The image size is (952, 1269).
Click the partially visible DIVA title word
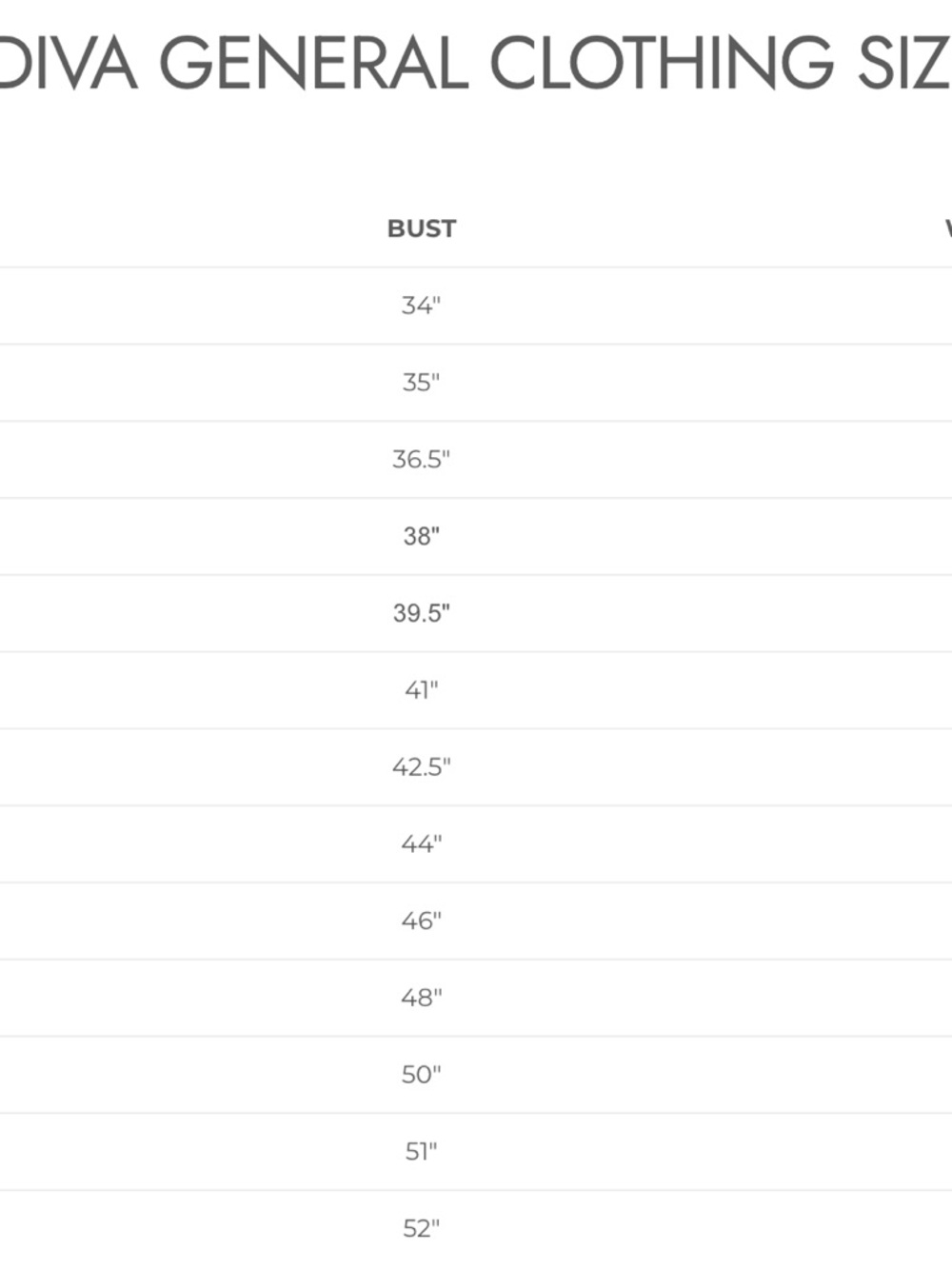pos(69,63)
